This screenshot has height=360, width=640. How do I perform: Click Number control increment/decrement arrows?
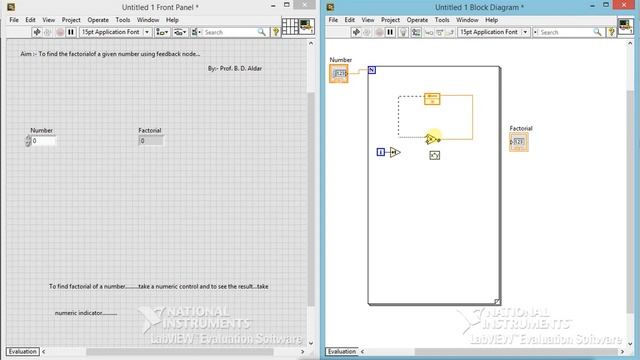click(28, 141)
